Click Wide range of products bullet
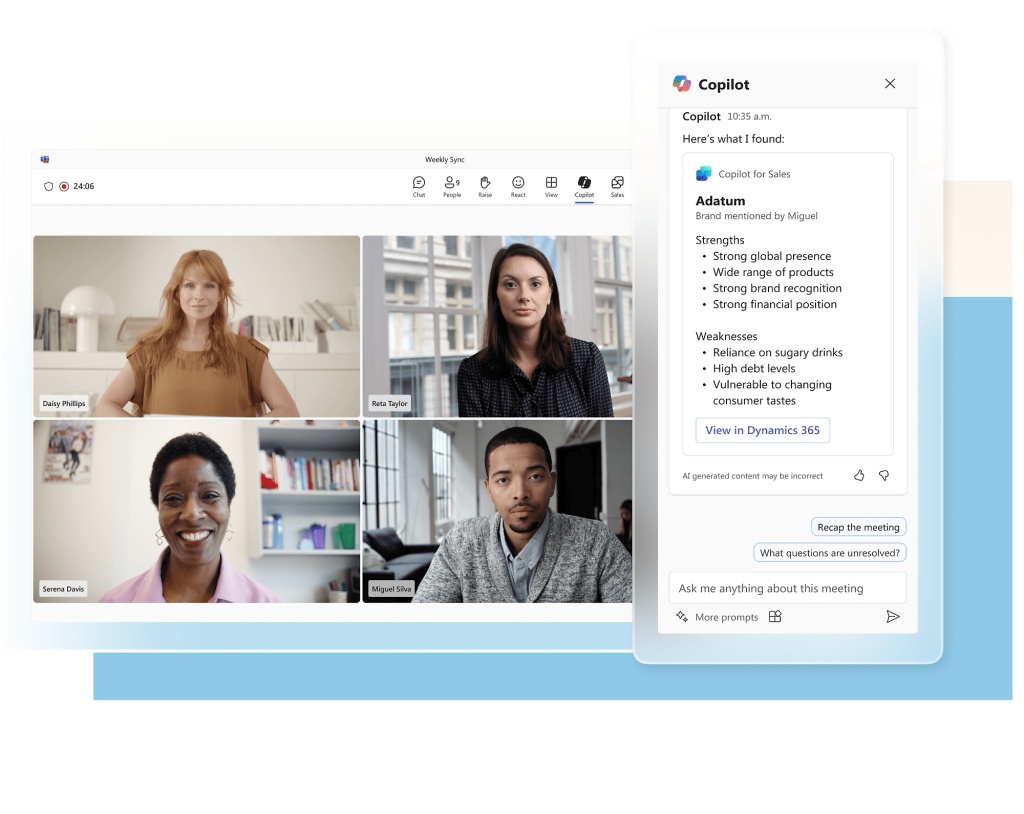The image size is (1024, 814). click(x=773, y=272)
